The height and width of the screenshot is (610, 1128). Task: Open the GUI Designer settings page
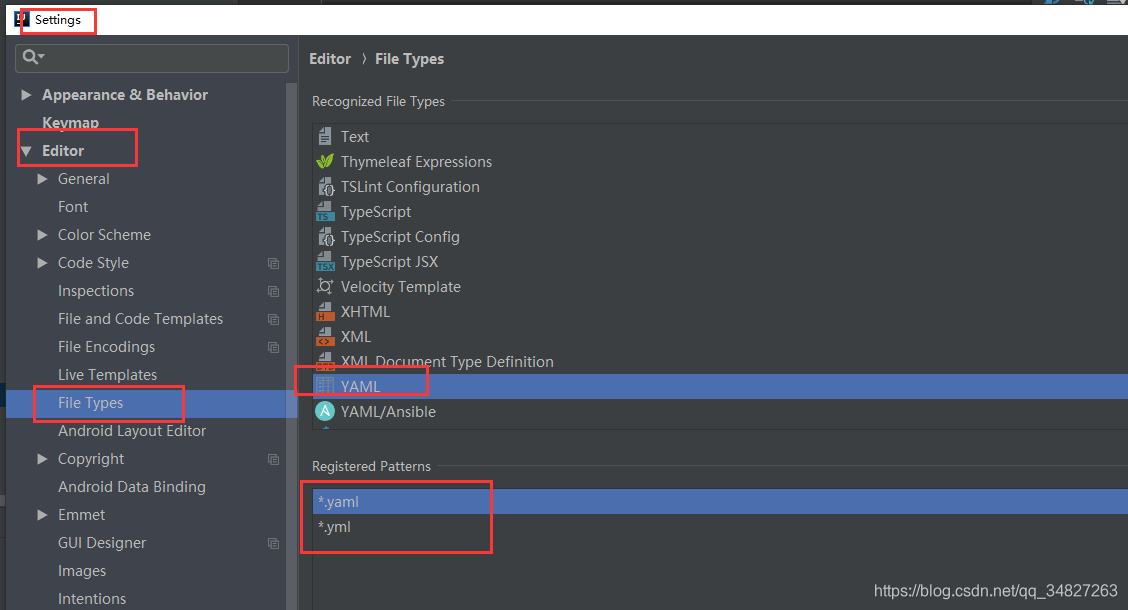101,543
